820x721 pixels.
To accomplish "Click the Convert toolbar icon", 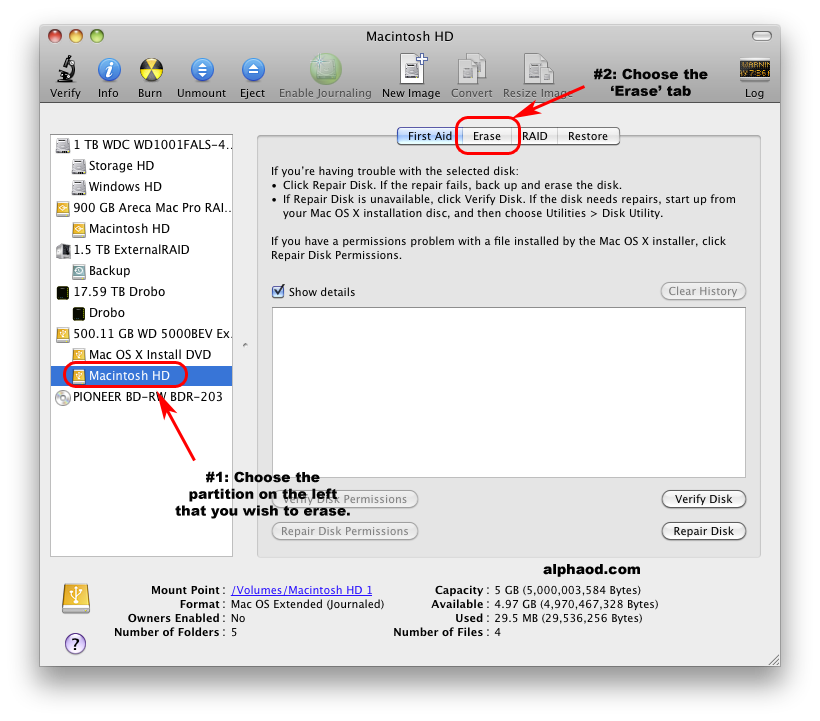I will point(472,68).
